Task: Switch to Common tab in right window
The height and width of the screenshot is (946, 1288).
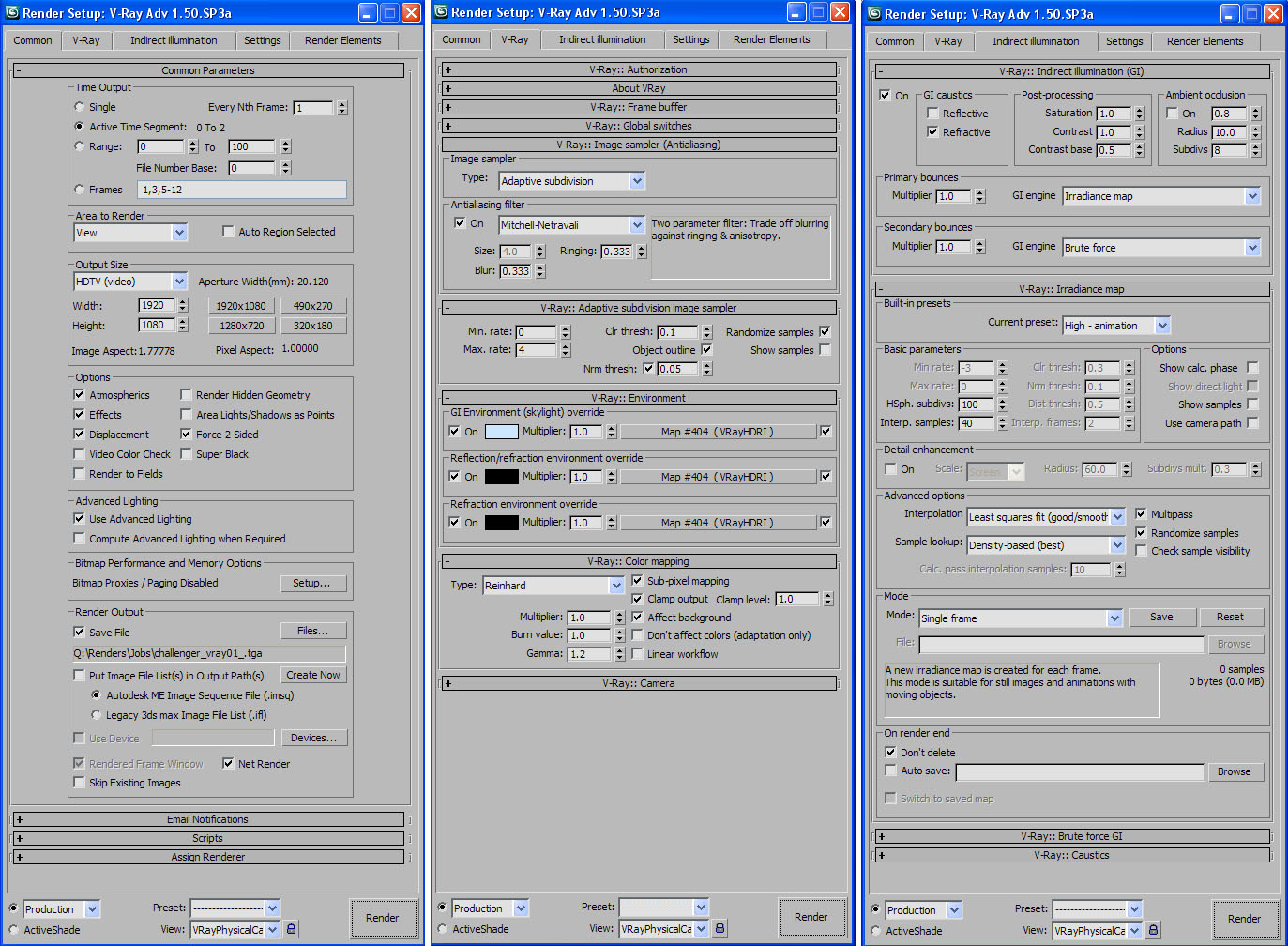Action: [895, 41]
